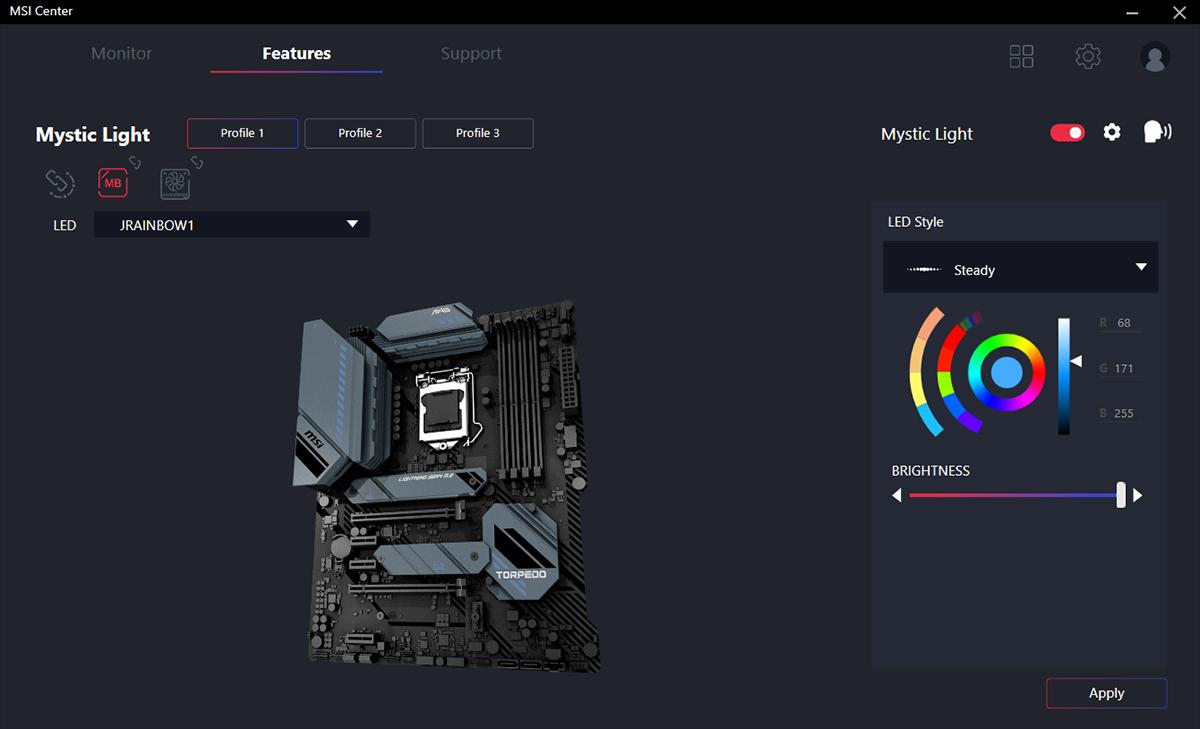Increase brightness with right arrow
Screen dimensions: 1200x729
[1138, 496]
